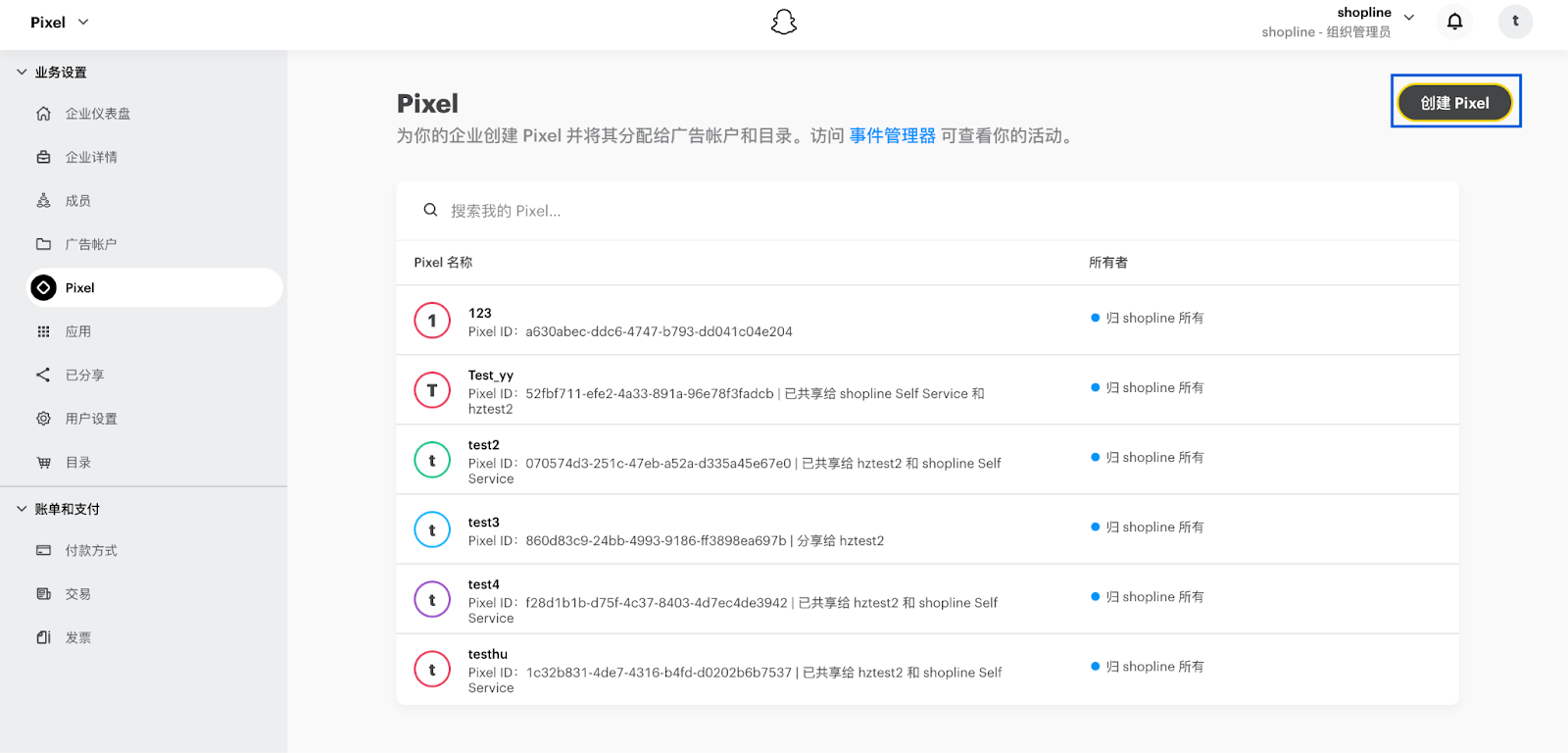Click the Snapchat ghost logo

[x=784, y=22]
